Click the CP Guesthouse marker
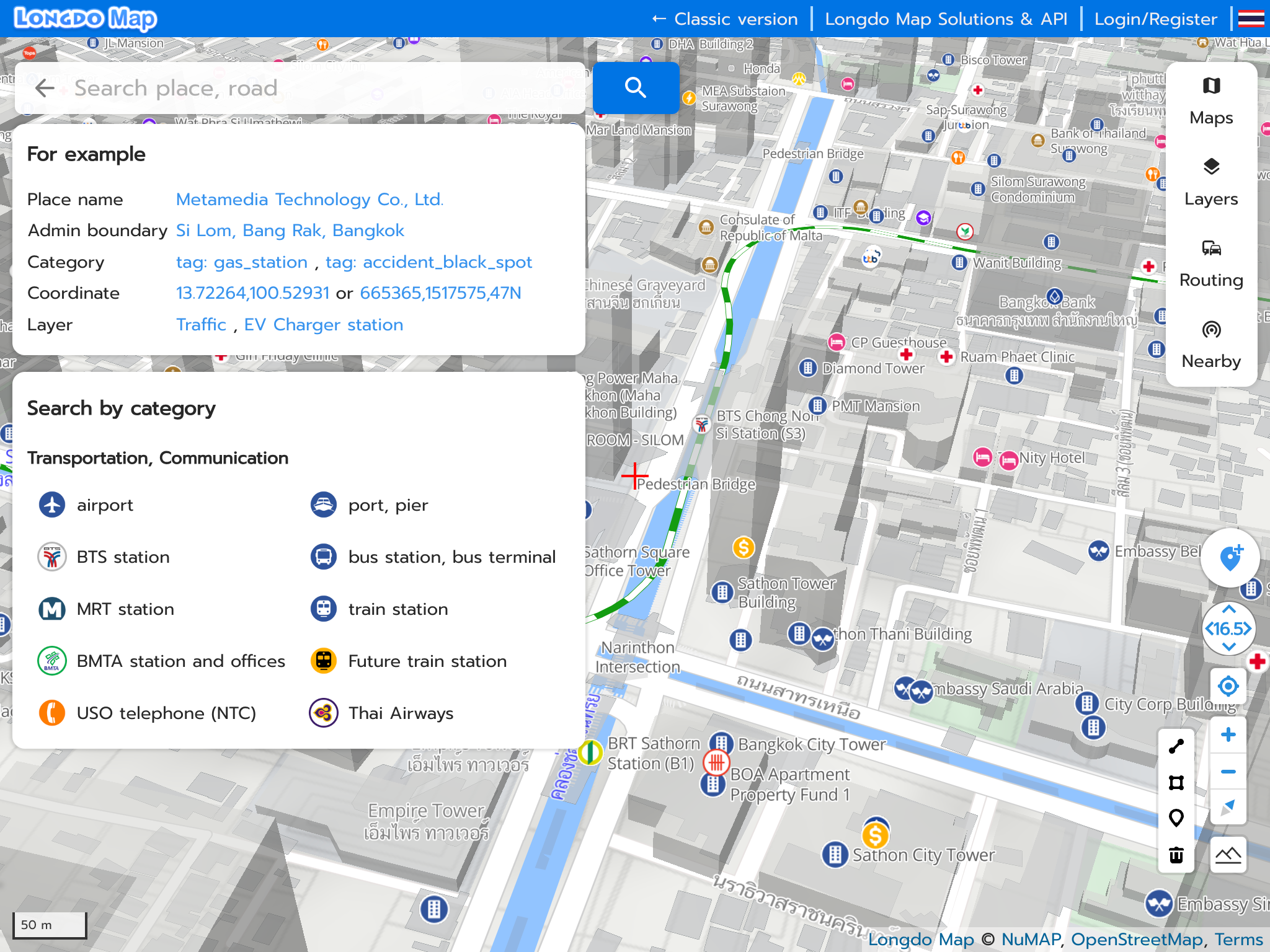 click(x=837, y=342)
